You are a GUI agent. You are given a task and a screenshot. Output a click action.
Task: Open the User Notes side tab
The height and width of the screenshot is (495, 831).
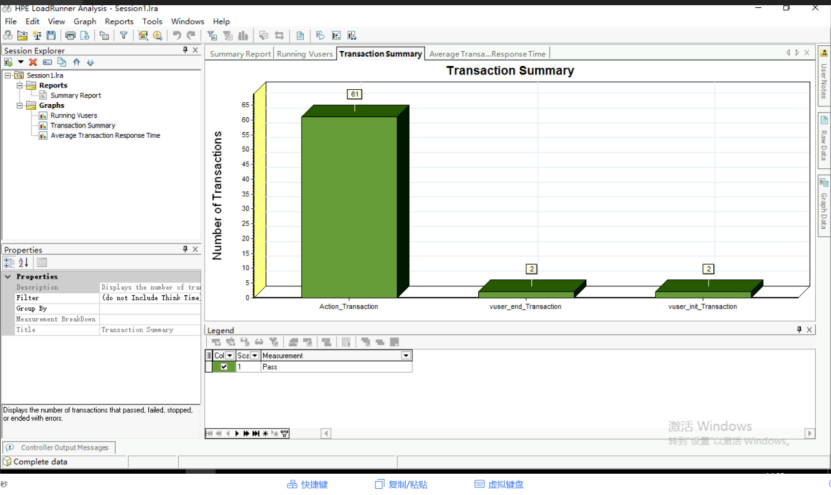tap(824, 75)
